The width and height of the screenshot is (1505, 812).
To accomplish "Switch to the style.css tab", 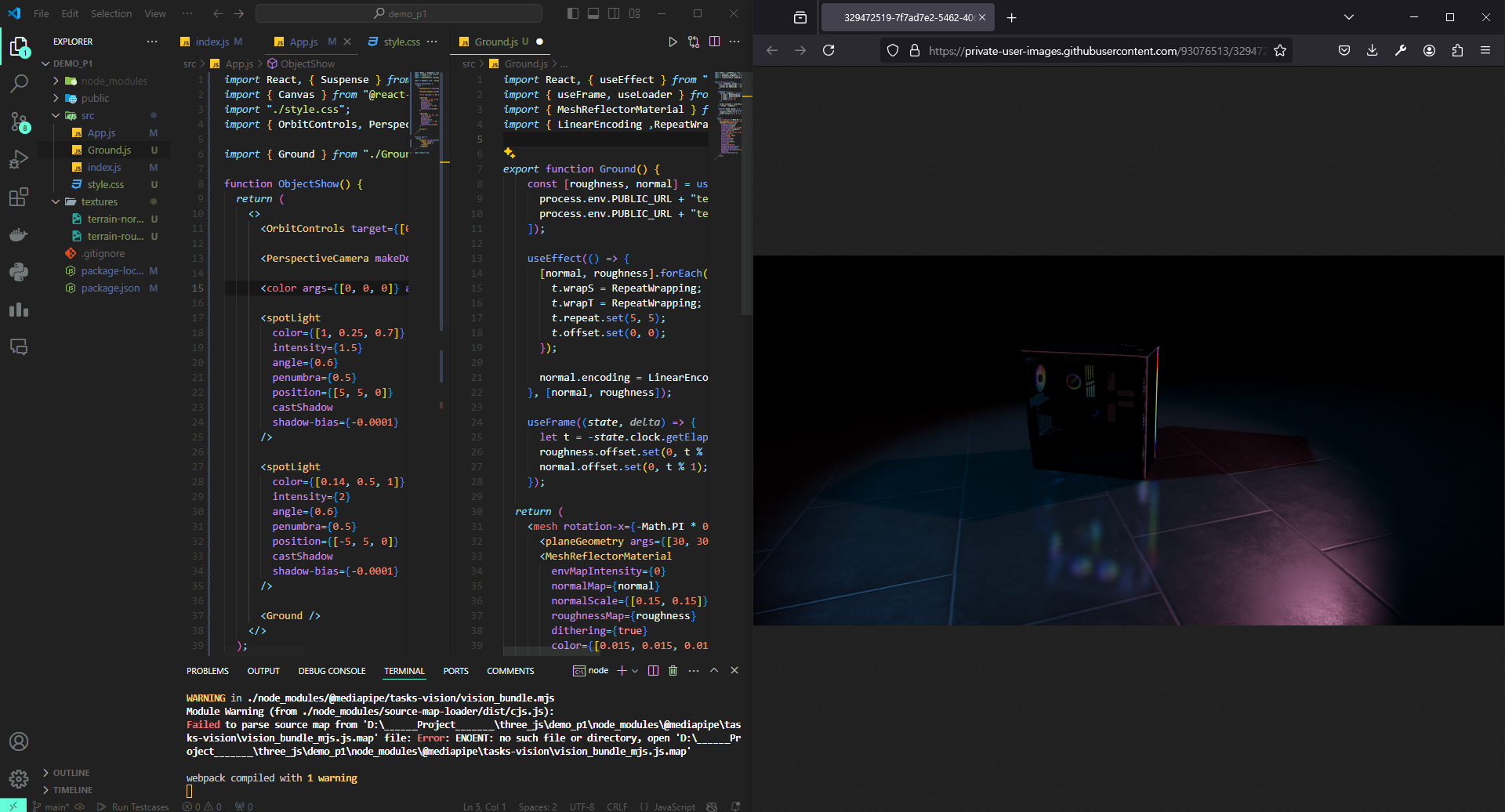I will 401,42.
